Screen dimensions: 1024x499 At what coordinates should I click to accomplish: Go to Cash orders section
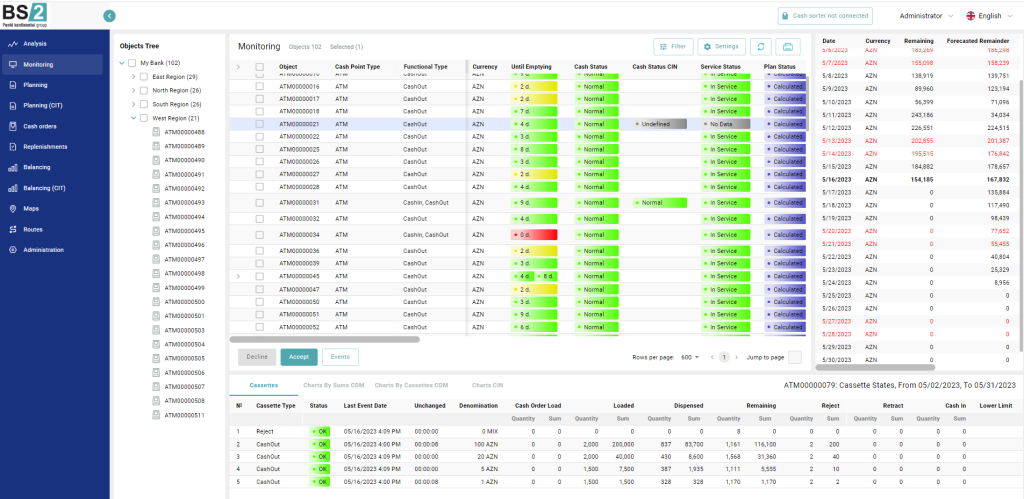pos(39,126)
